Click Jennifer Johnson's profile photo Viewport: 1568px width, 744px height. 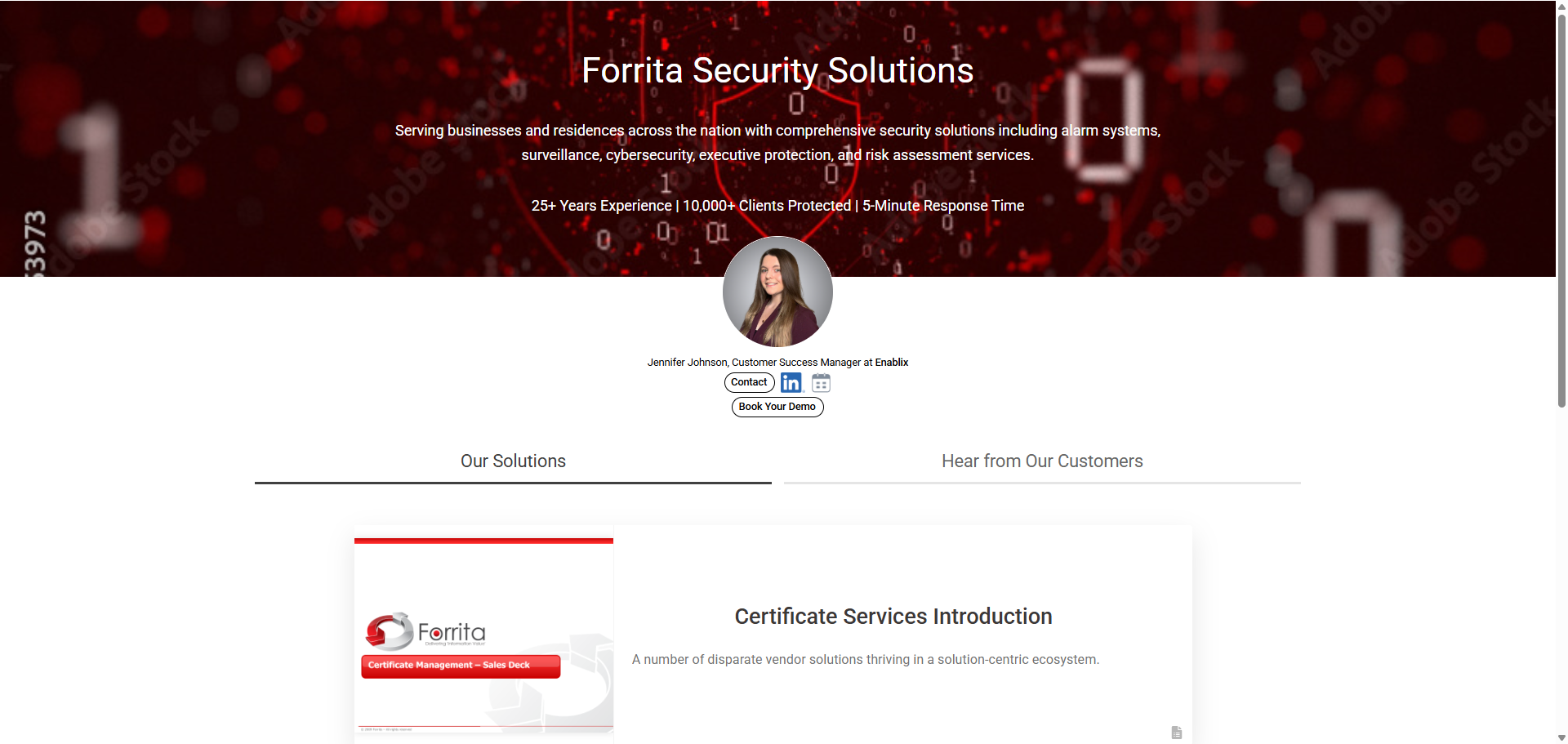coord(777,292)
